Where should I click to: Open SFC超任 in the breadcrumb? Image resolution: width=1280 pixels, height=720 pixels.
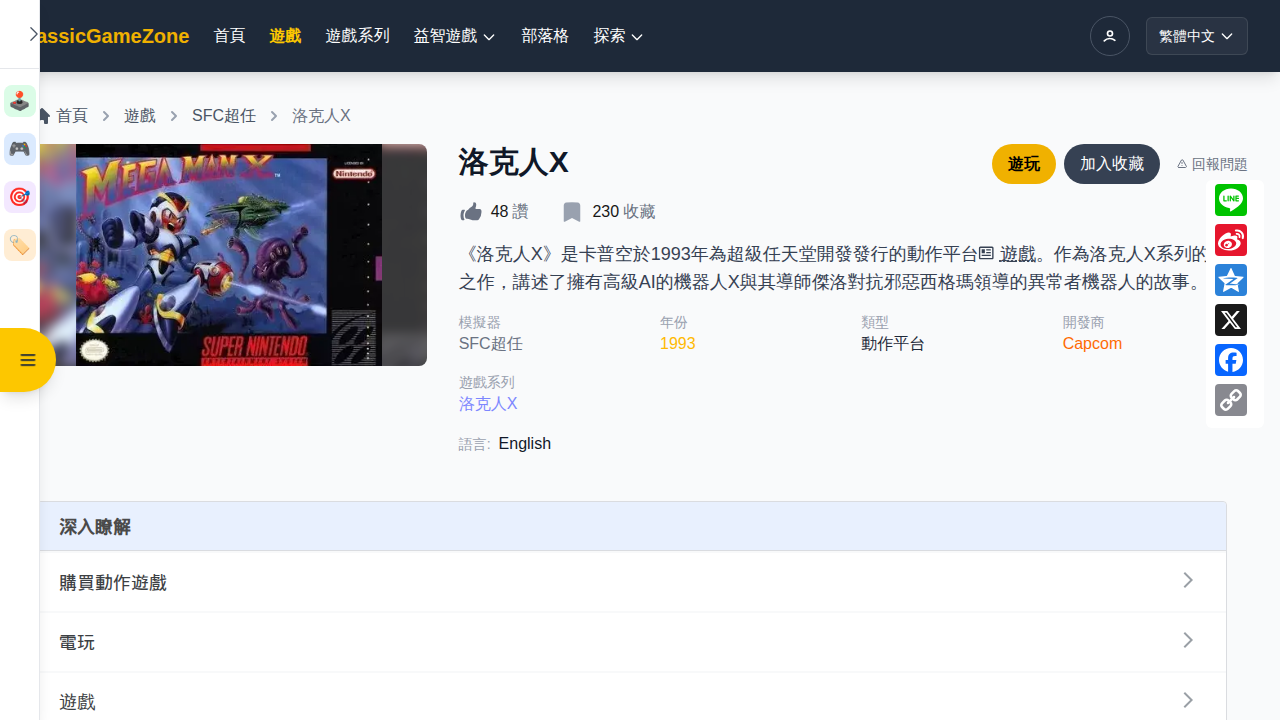[224, 116]
